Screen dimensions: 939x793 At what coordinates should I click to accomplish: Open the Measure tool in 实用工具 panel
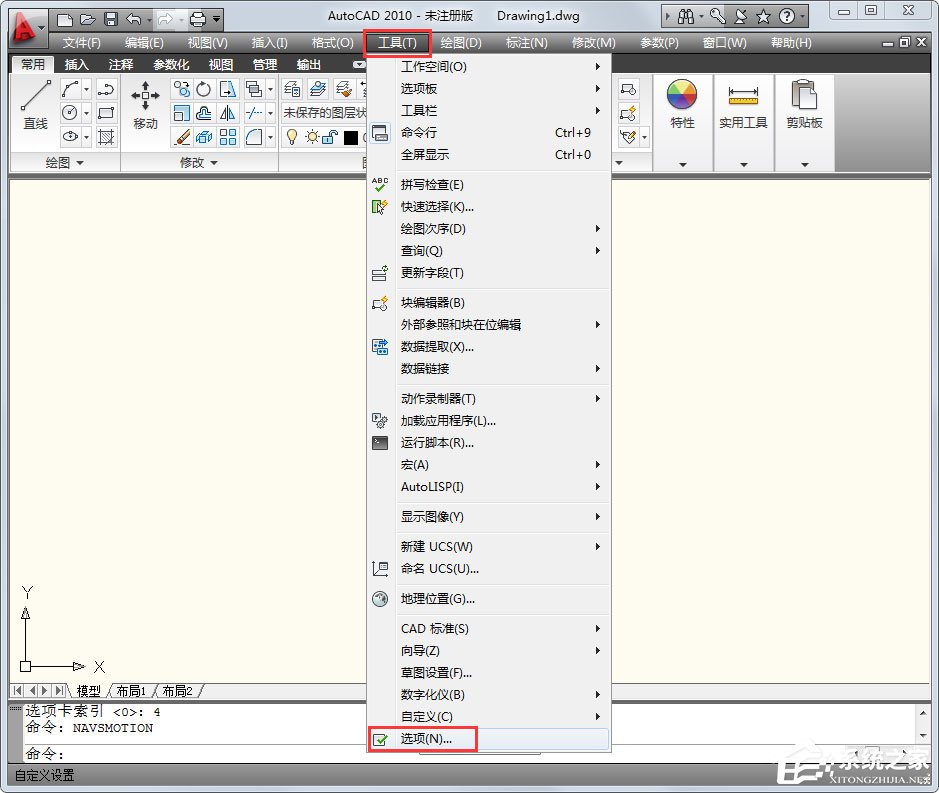[743, 95]
